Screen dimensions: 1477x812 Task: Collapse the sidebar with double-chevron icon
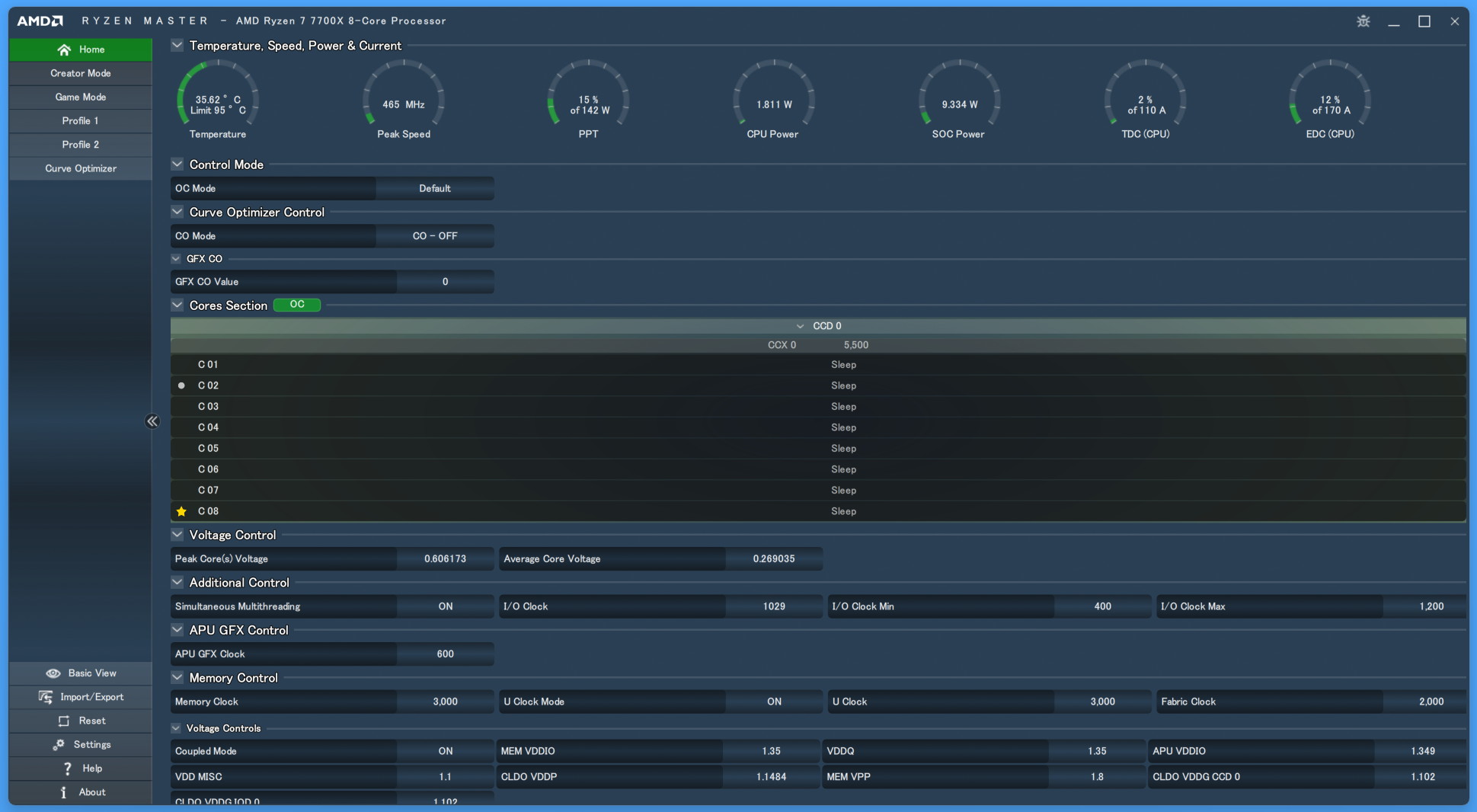(x=152, y=421)
